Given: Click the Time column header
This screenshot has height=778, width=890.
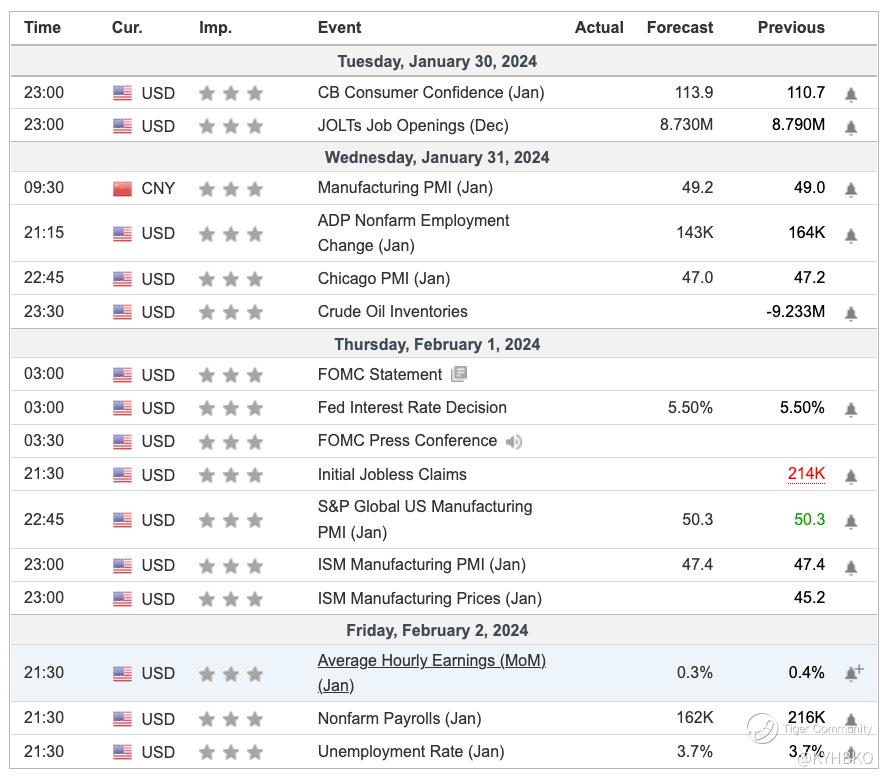Looking at the screenshot, I should pyautogui.click(x=42, y=27).
